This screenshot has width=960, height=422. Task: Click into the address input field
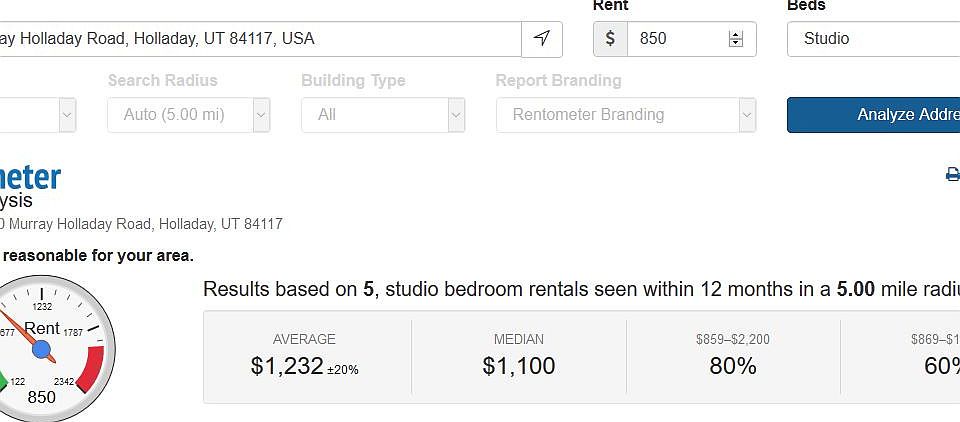click(x=260, y=39)
